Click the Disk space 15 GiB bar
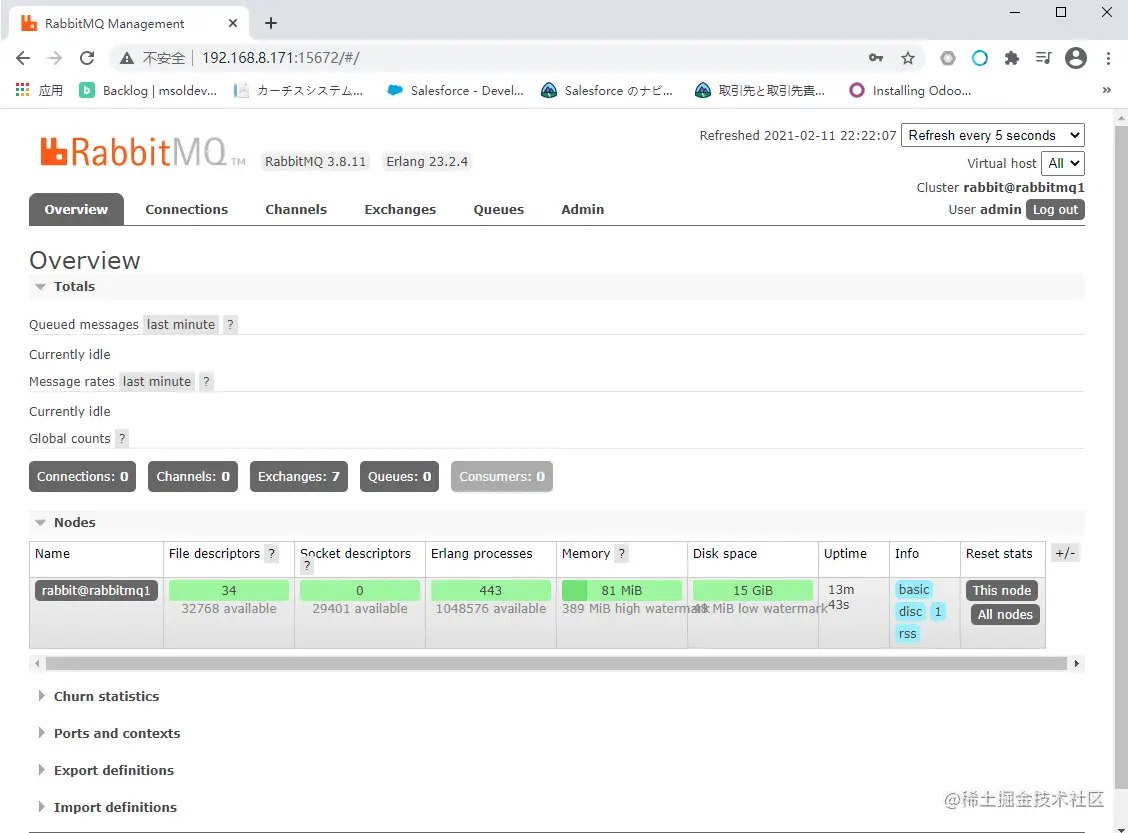 pos(752,591)
